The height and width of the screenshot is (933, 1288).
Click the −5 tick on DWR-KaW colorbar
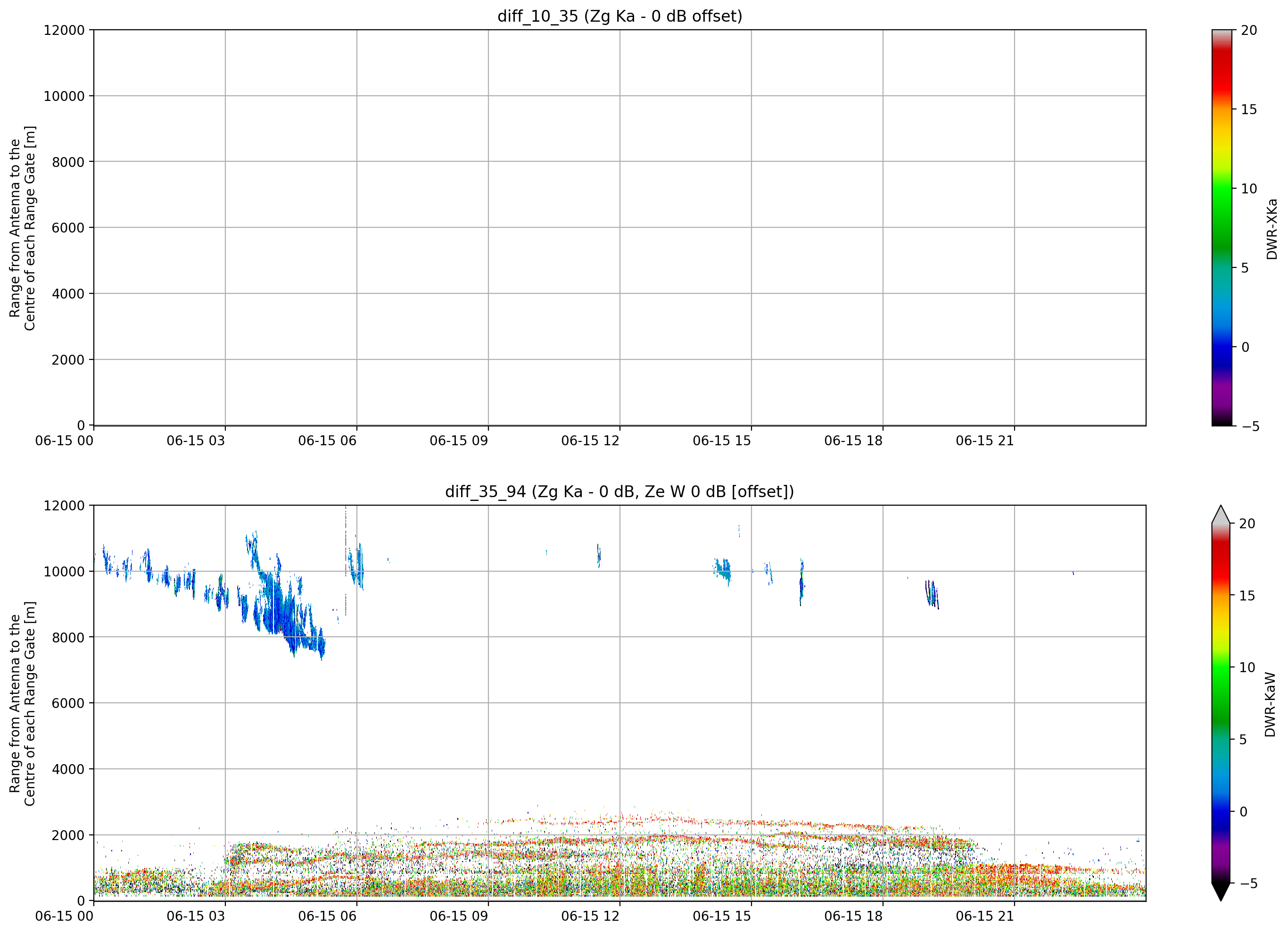pos(1247,883)
